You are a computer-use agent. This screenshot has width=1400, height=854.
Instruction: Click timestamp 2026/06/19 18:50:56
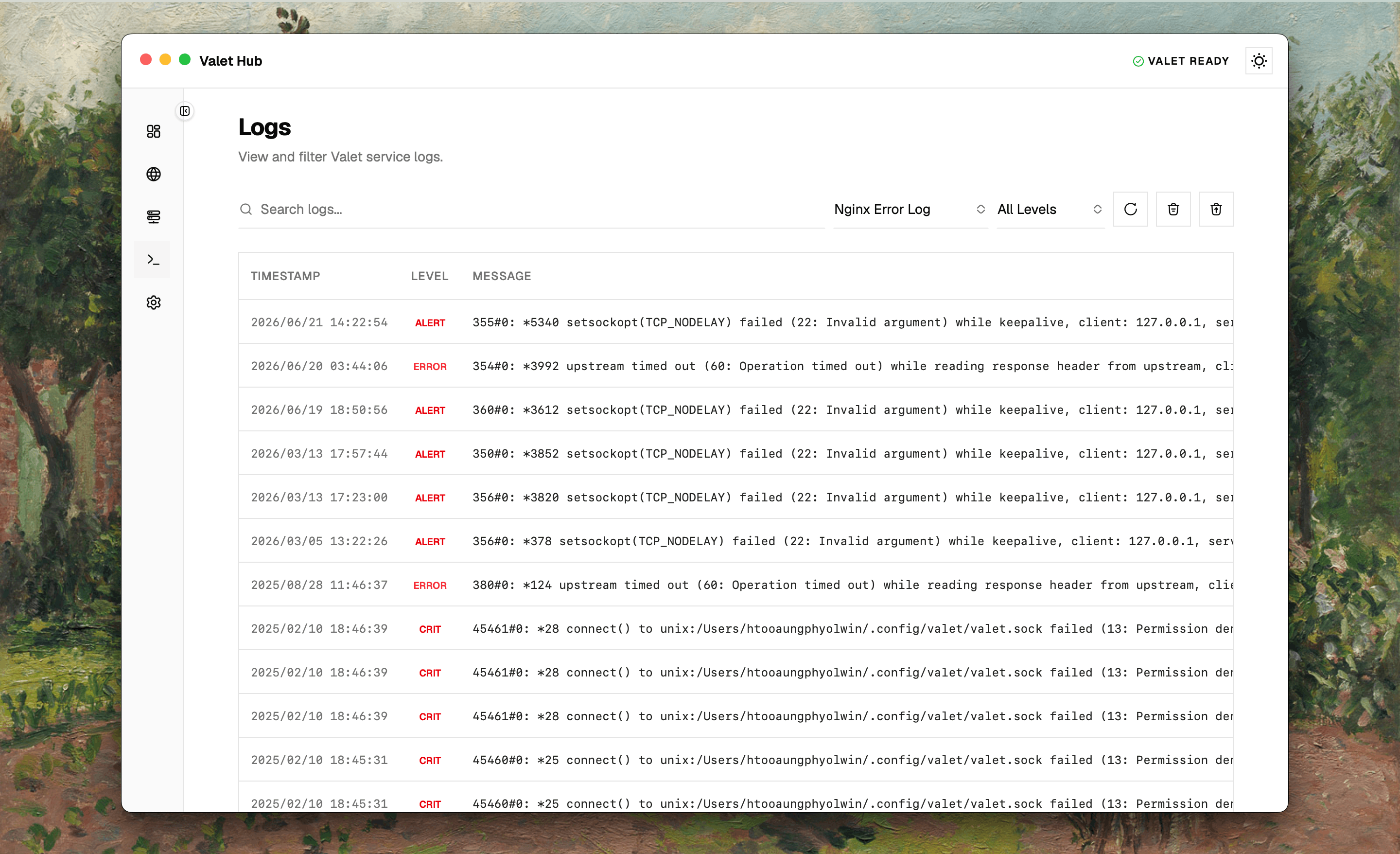(x=319, y=410)
